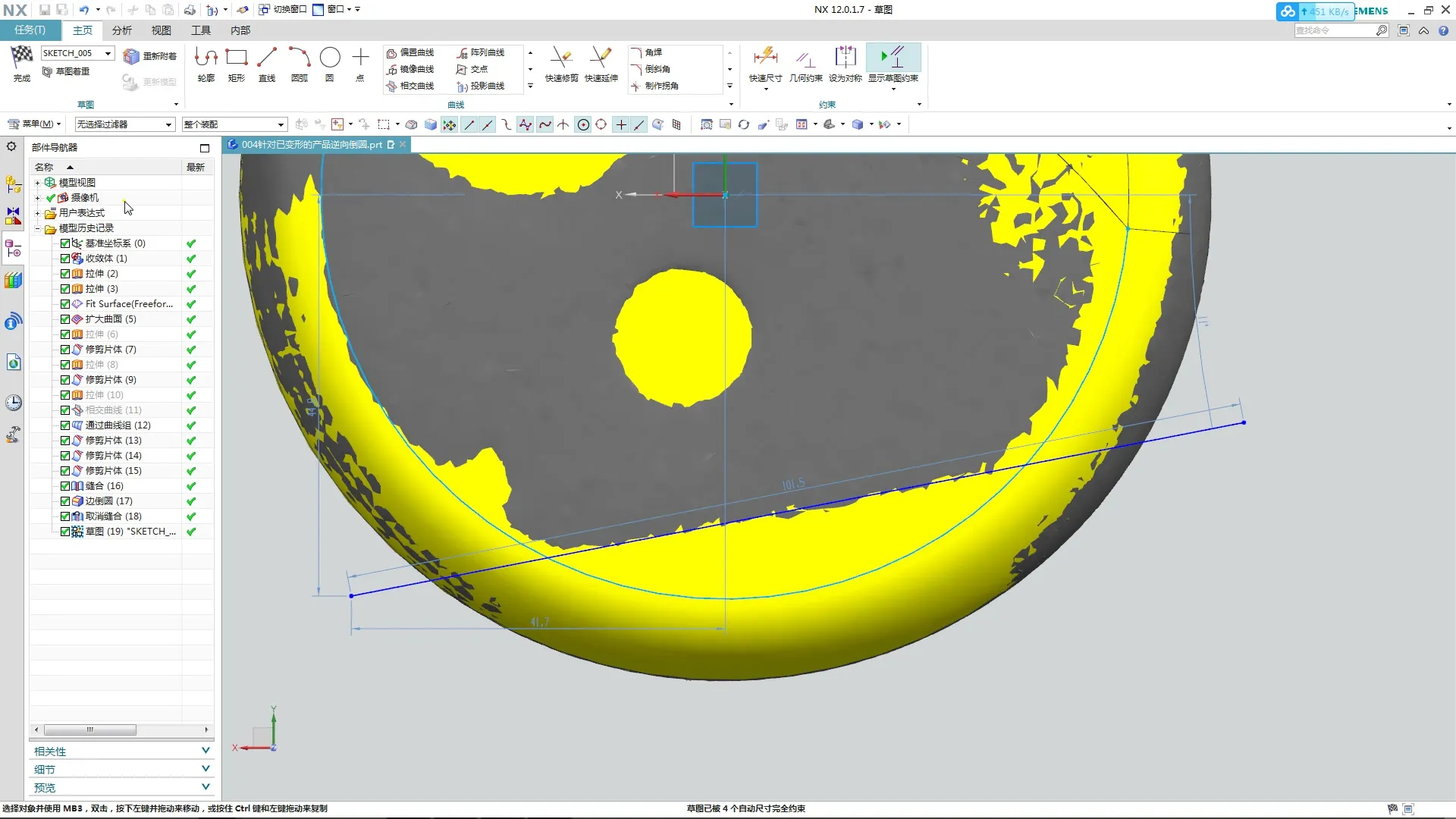Image resolution: width=1456 pixels, height=819 pixels.
Task: Collapse the 模型历史记录 tree node
Action: click(x=37, y=228)
